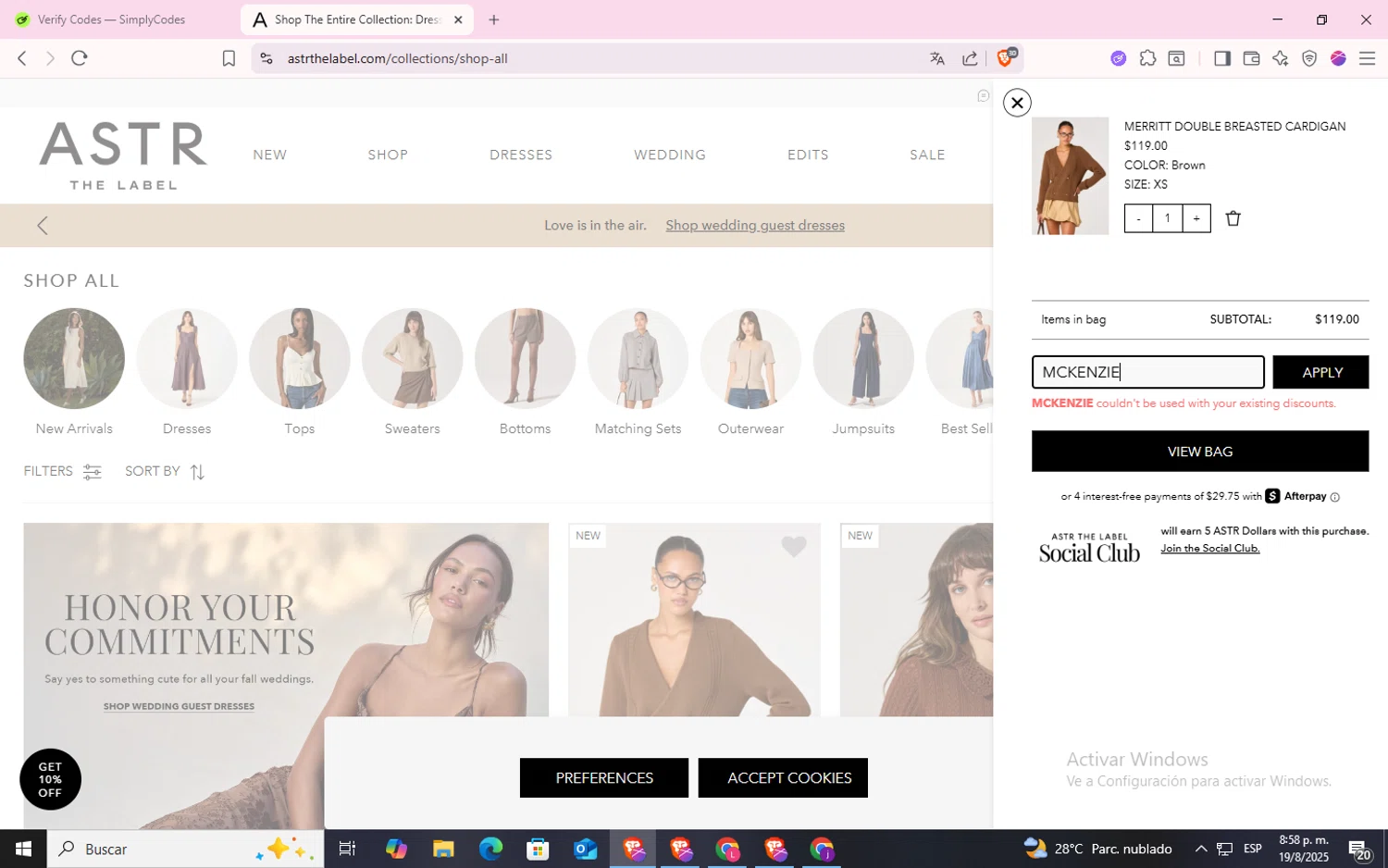Launch Microsoft Edge from the taskbar

pos(490,849)
